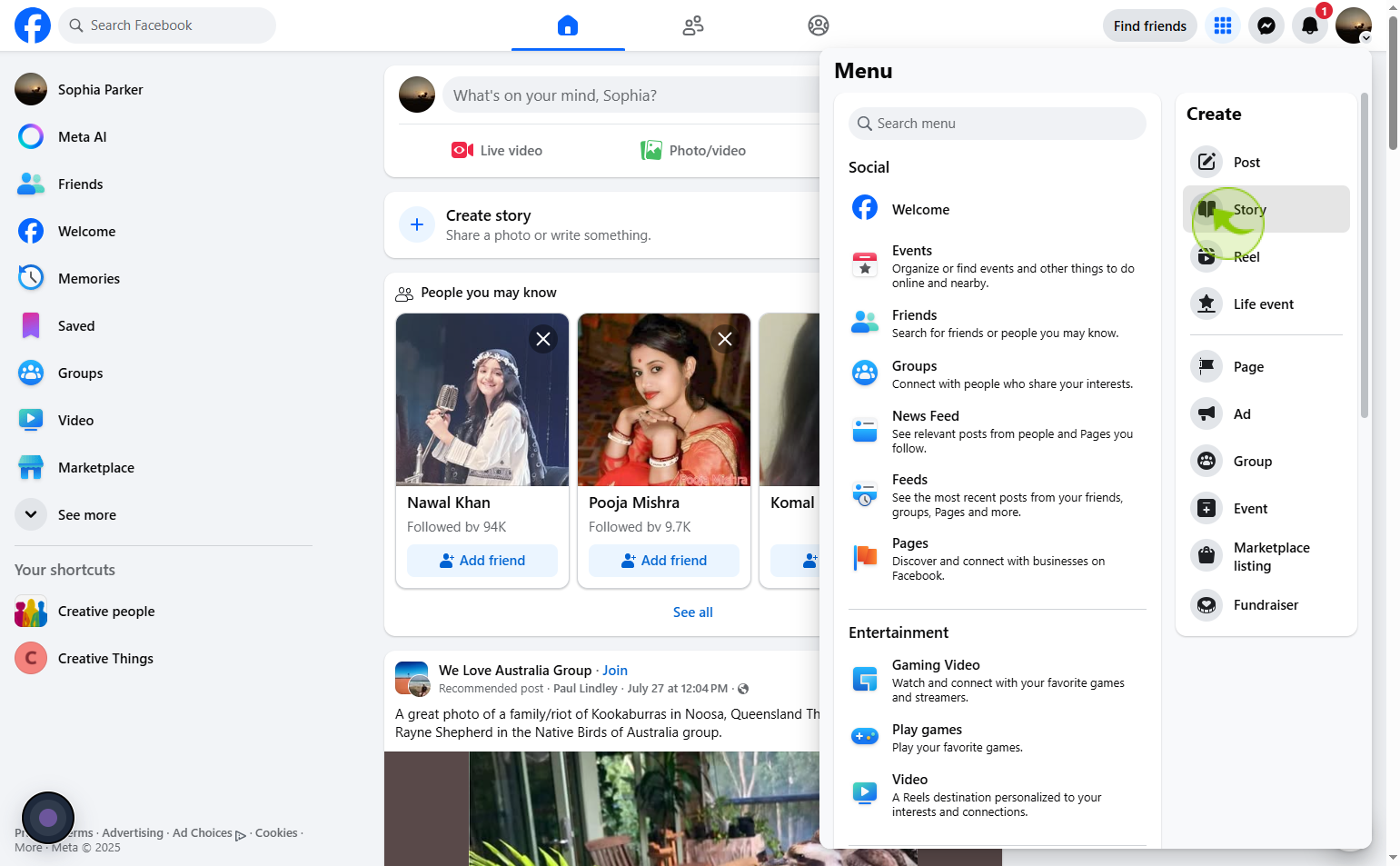The height and width of the screenshot is (866, 1400).
Task: Toggle the Menu grid icon
Action: [x=1223, y=25]
